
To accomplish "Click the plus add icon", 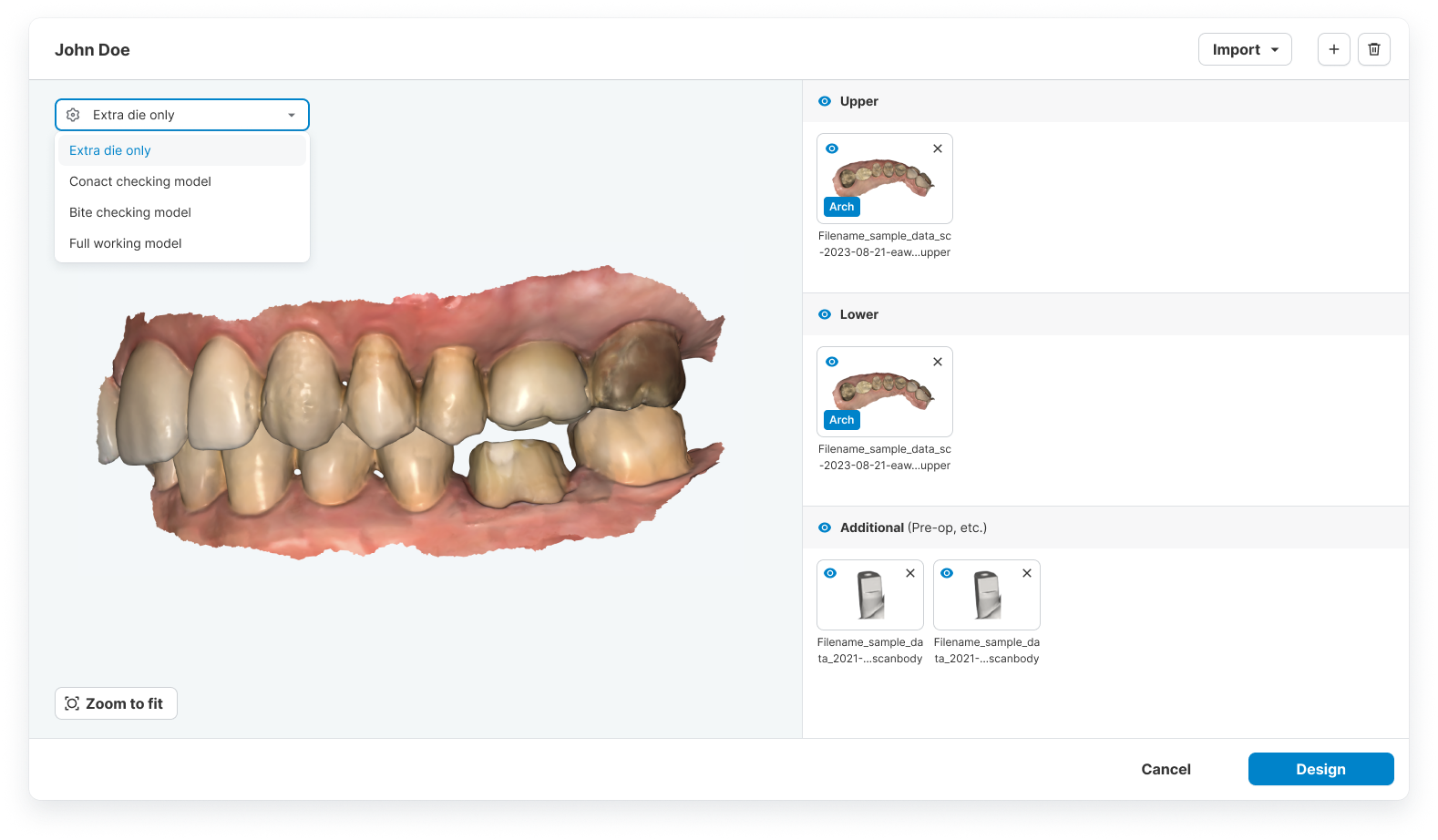I will (x=1333, y=49).
